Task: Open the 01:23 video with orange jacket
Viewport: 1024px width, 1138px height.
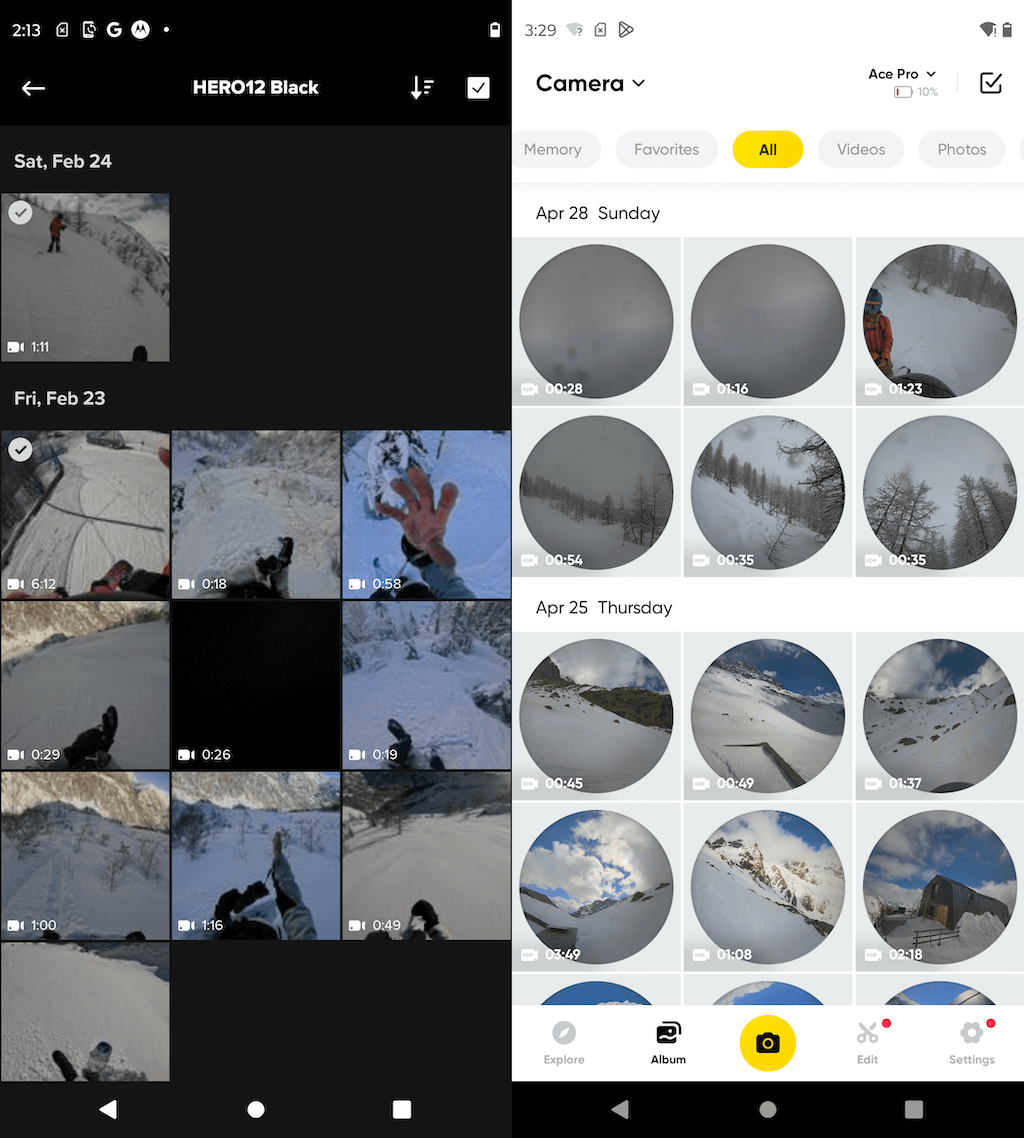Action: pyautogui.click(x=940, y=322)
